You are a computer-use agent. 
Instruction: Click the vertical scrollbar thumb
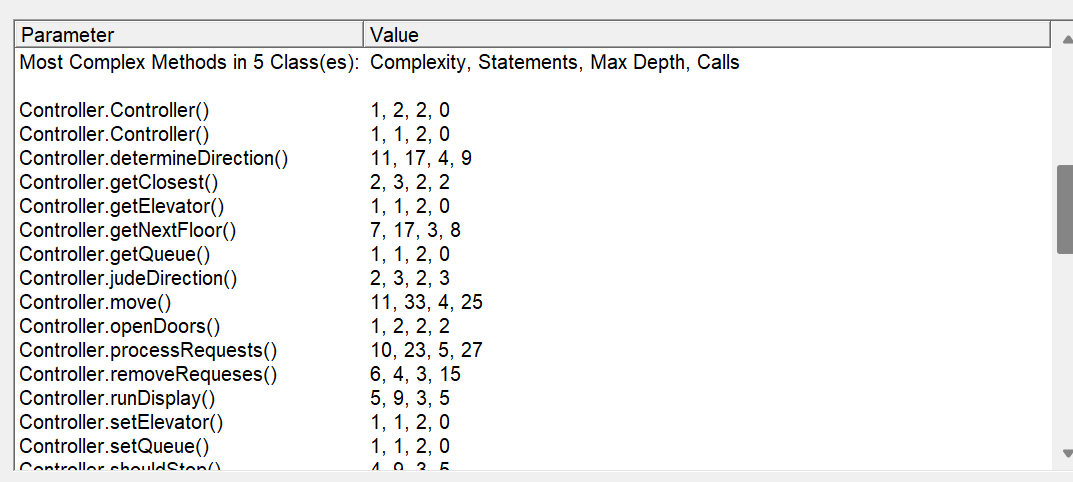(1065, 209)
